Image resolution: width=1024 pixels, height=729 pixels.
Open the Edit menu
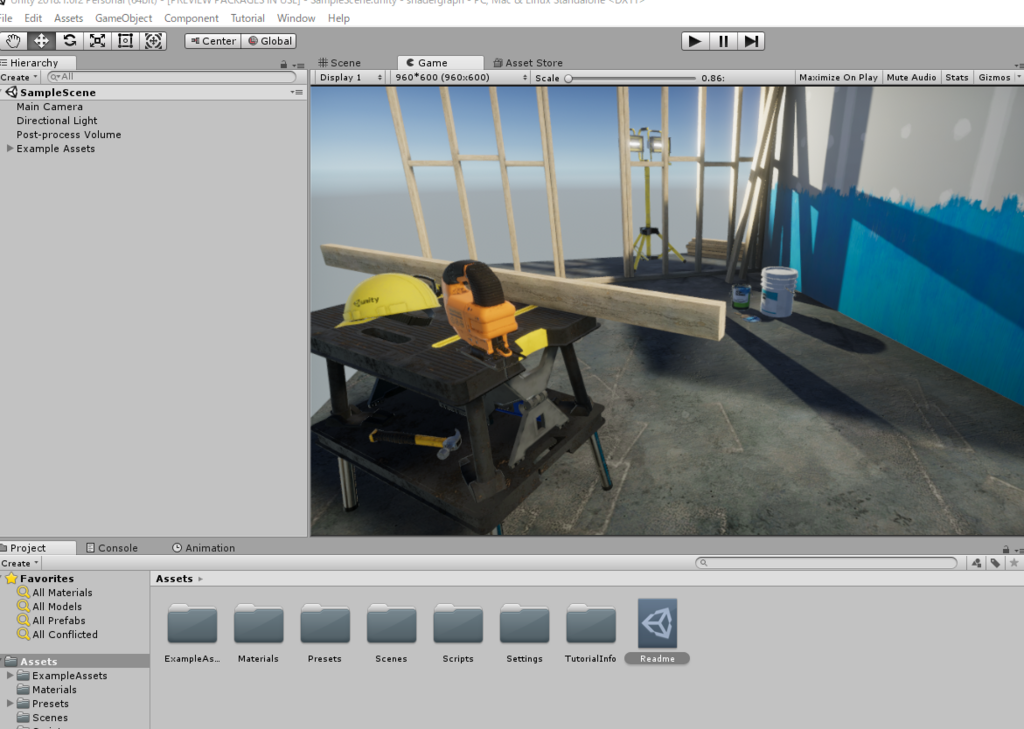[x=33, y=18]
